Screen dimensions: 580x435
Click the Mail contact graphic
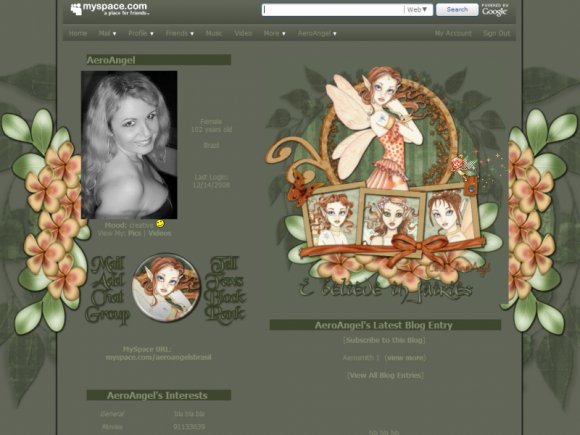tap(108, 265)
